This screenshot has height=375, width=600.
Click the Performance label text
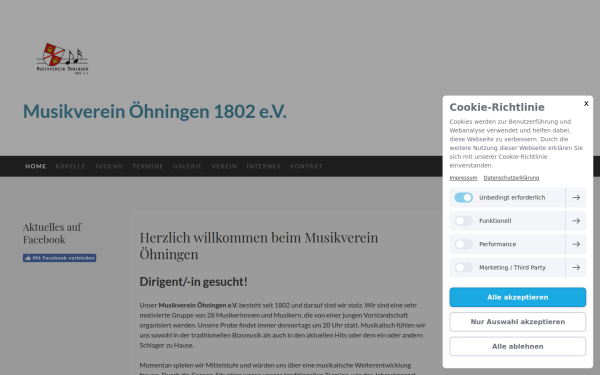pos(497,244)
